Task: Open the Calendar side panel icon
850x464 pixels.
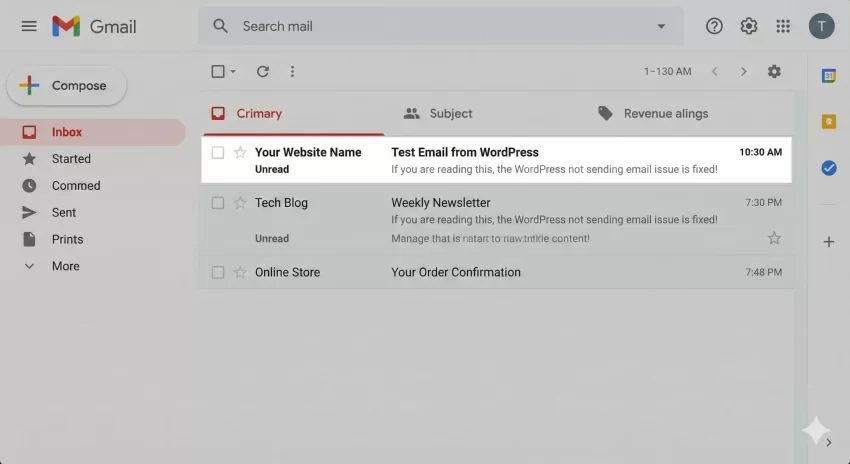Action: point(828,76)
